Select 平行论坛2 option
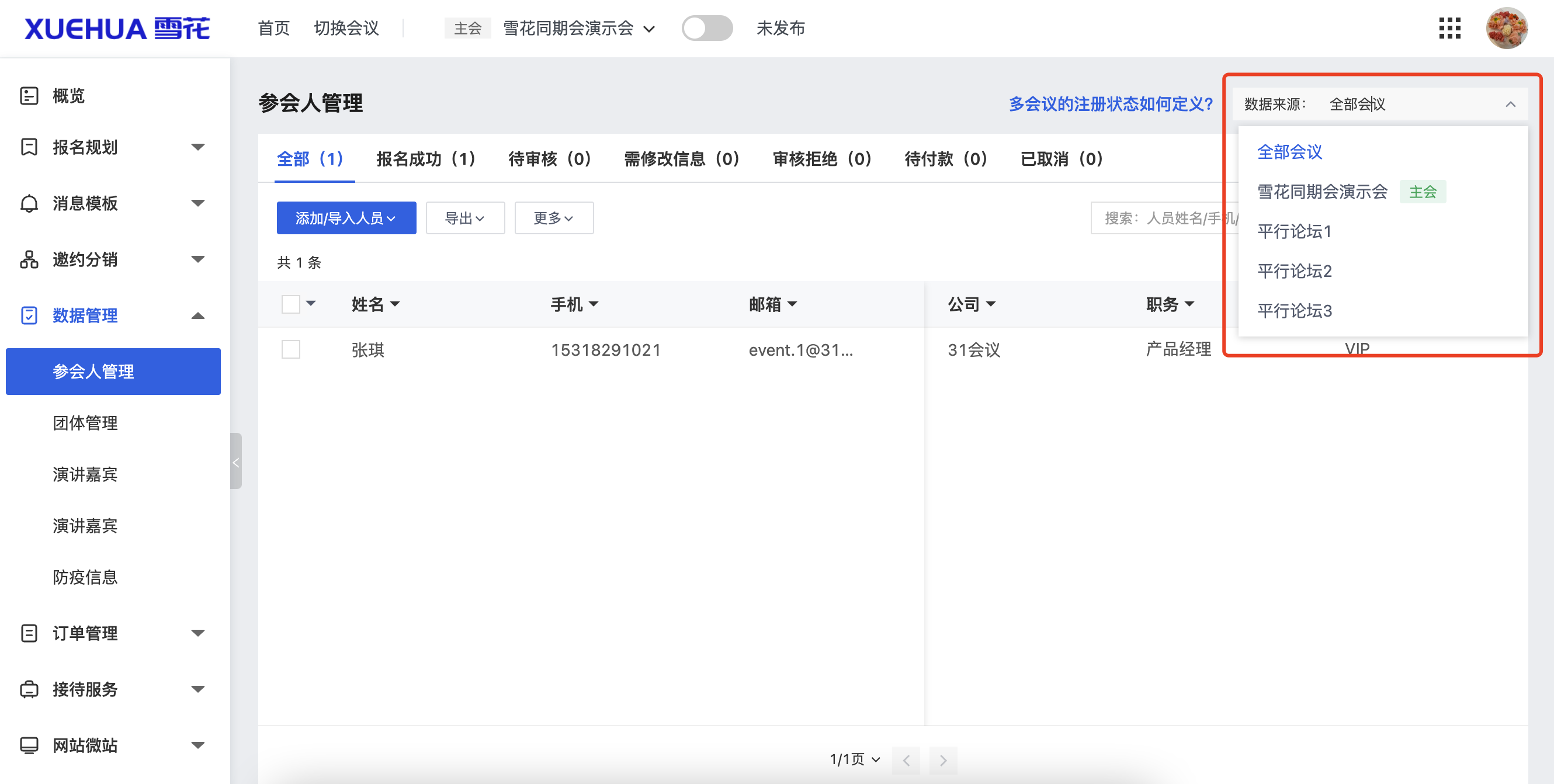The image size is (1554, 784). click(x=1383, y=272)
